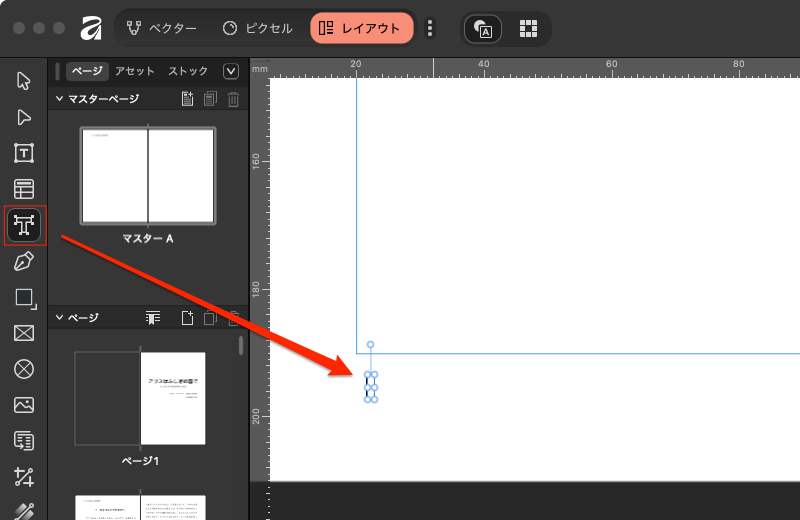This screenshot has width=800, height=520.
Task: Choose the Place Image tool
Action: tap(24, 405)
